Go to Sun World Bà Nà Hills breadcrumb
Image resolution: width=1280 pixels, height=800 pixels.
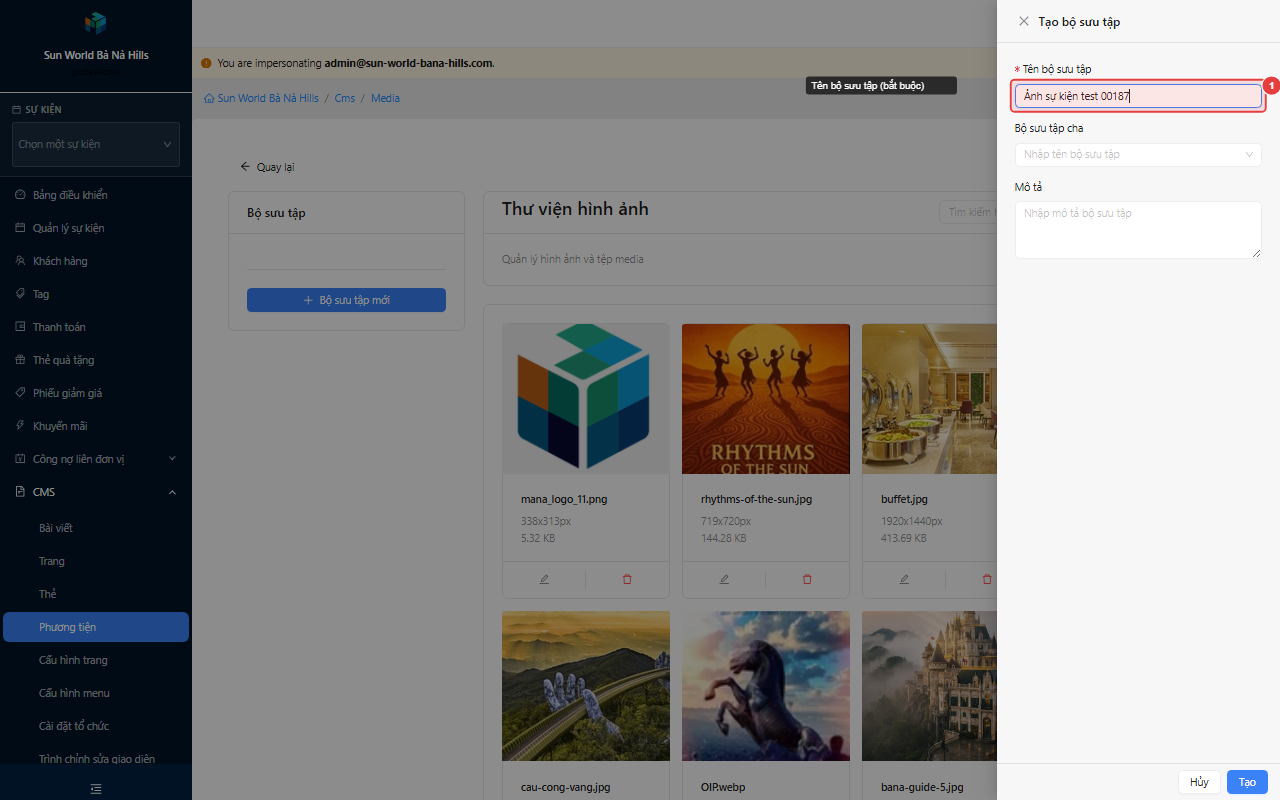tap(268, 98)
